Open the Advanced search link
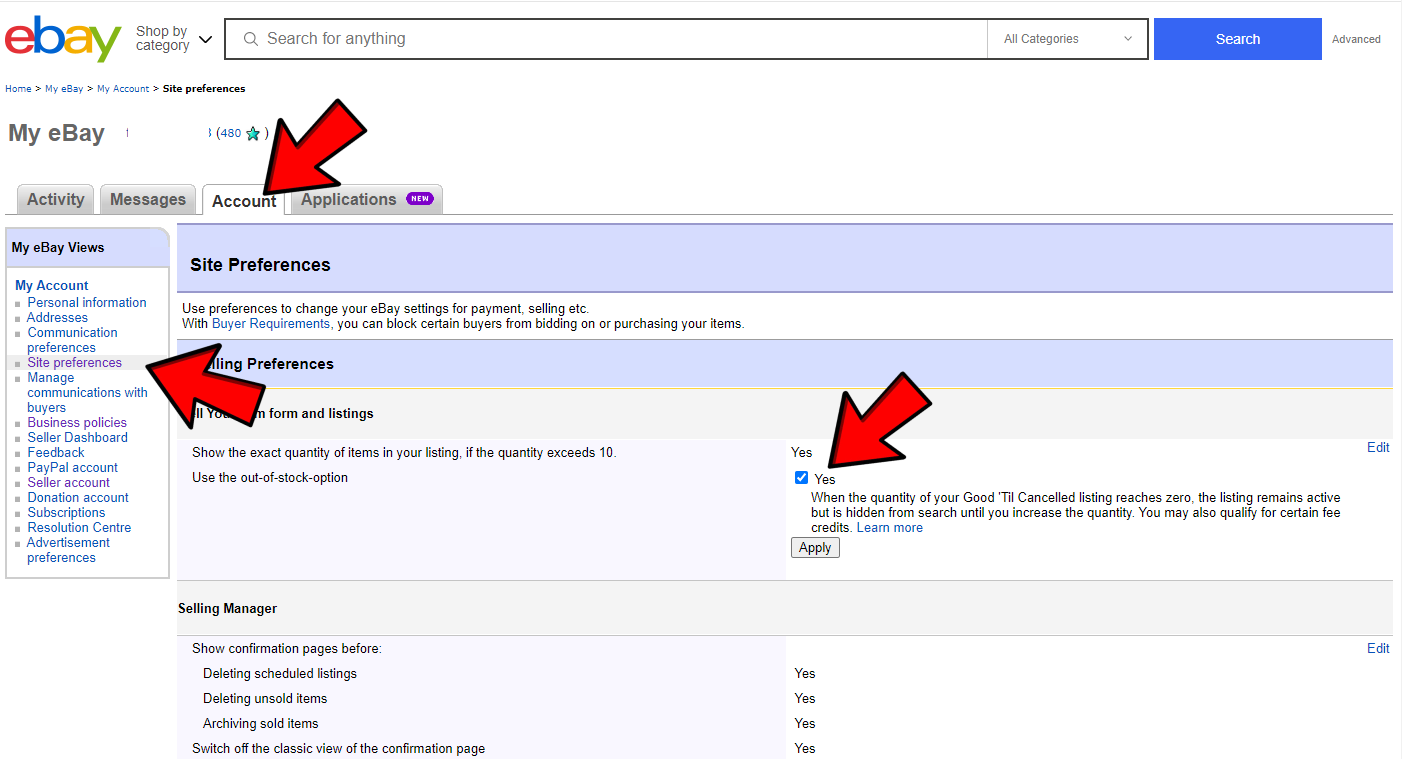 [x=1356, y=39]
